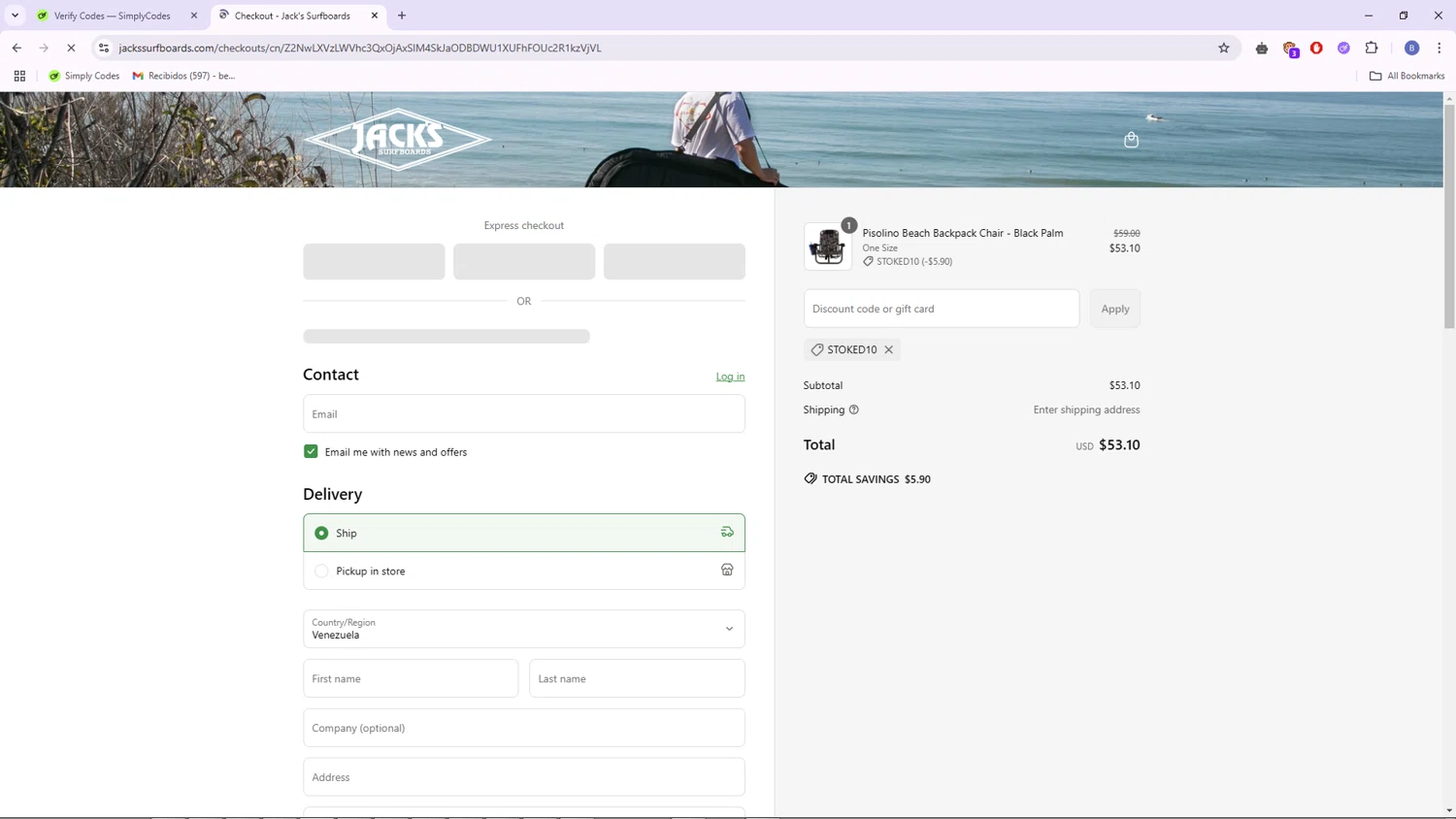Open the Simply Codes bookmark

(84, 76)
